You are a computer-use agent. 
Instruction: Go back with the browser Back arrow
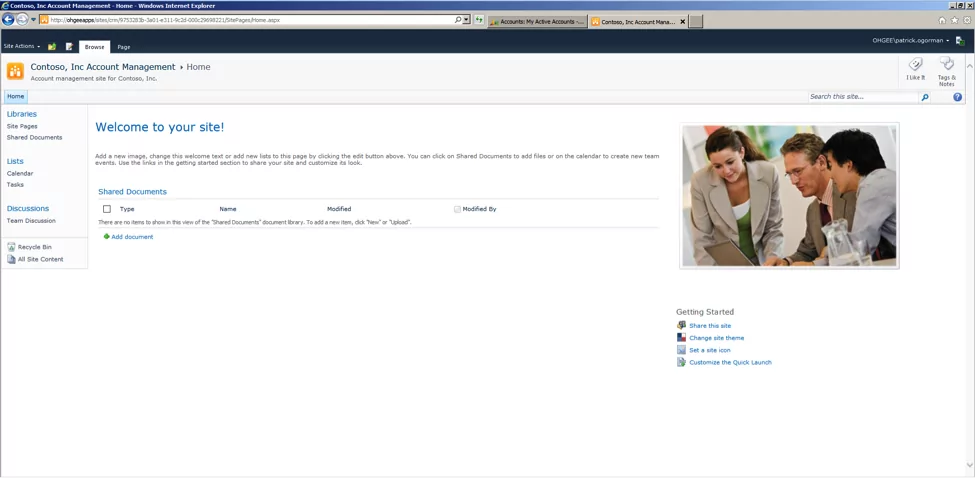pos(8,20)
